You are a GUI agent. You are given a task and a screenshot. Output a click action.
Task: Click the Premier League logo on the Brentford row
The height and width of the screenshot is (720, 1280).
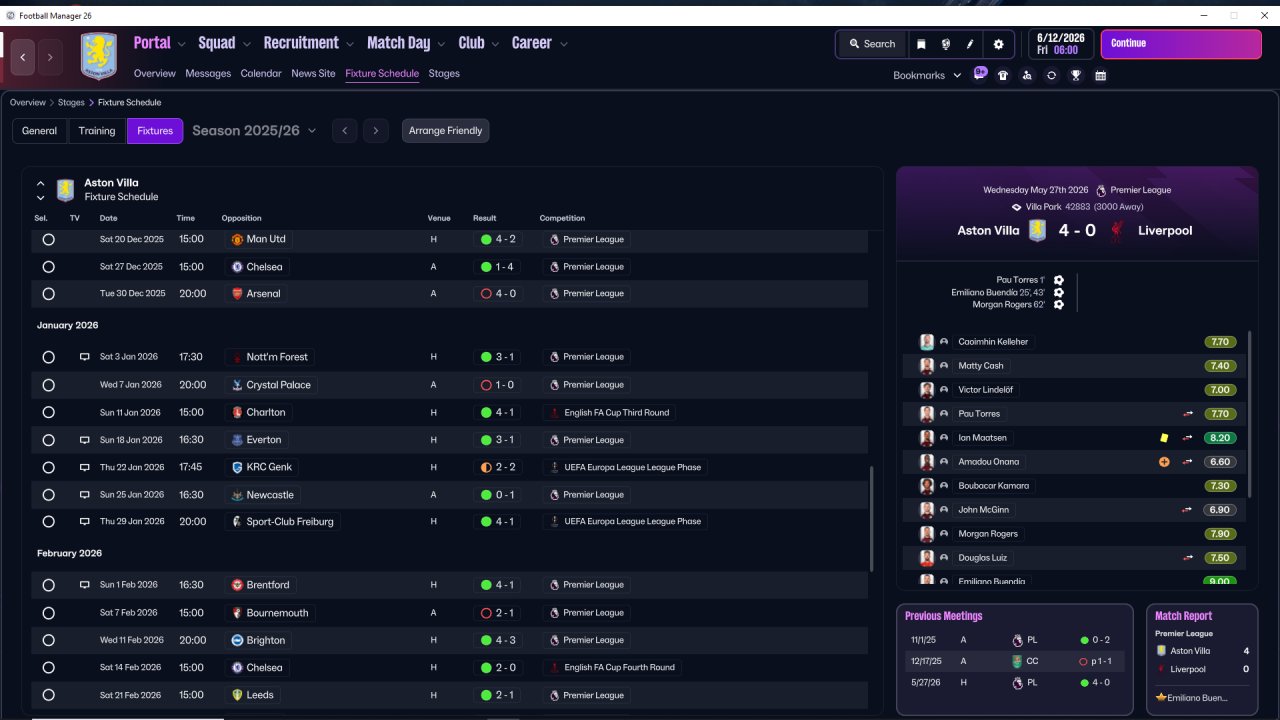coord(554,585)
